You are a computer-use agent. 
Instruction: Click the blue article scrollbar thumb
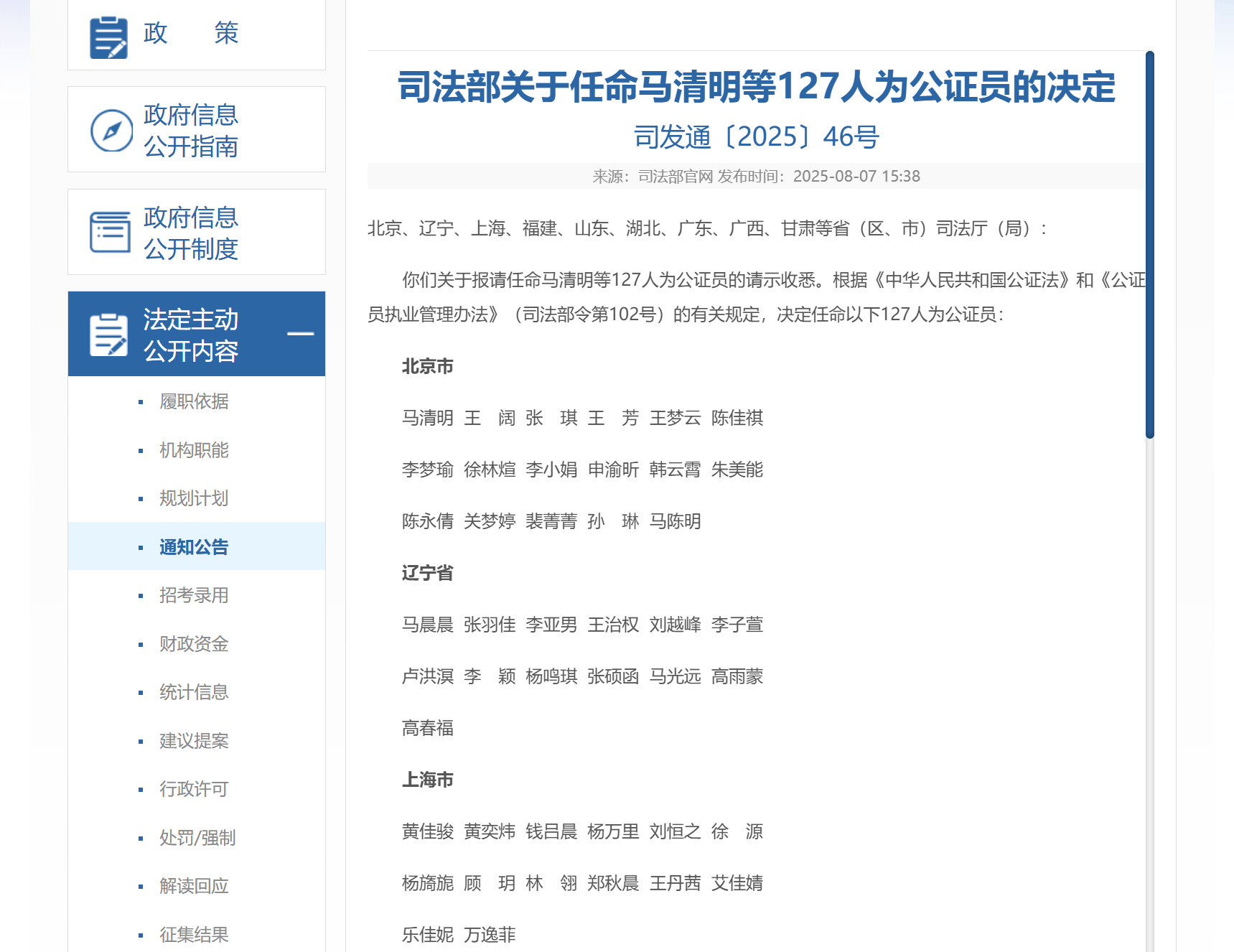coord(1150,245)
